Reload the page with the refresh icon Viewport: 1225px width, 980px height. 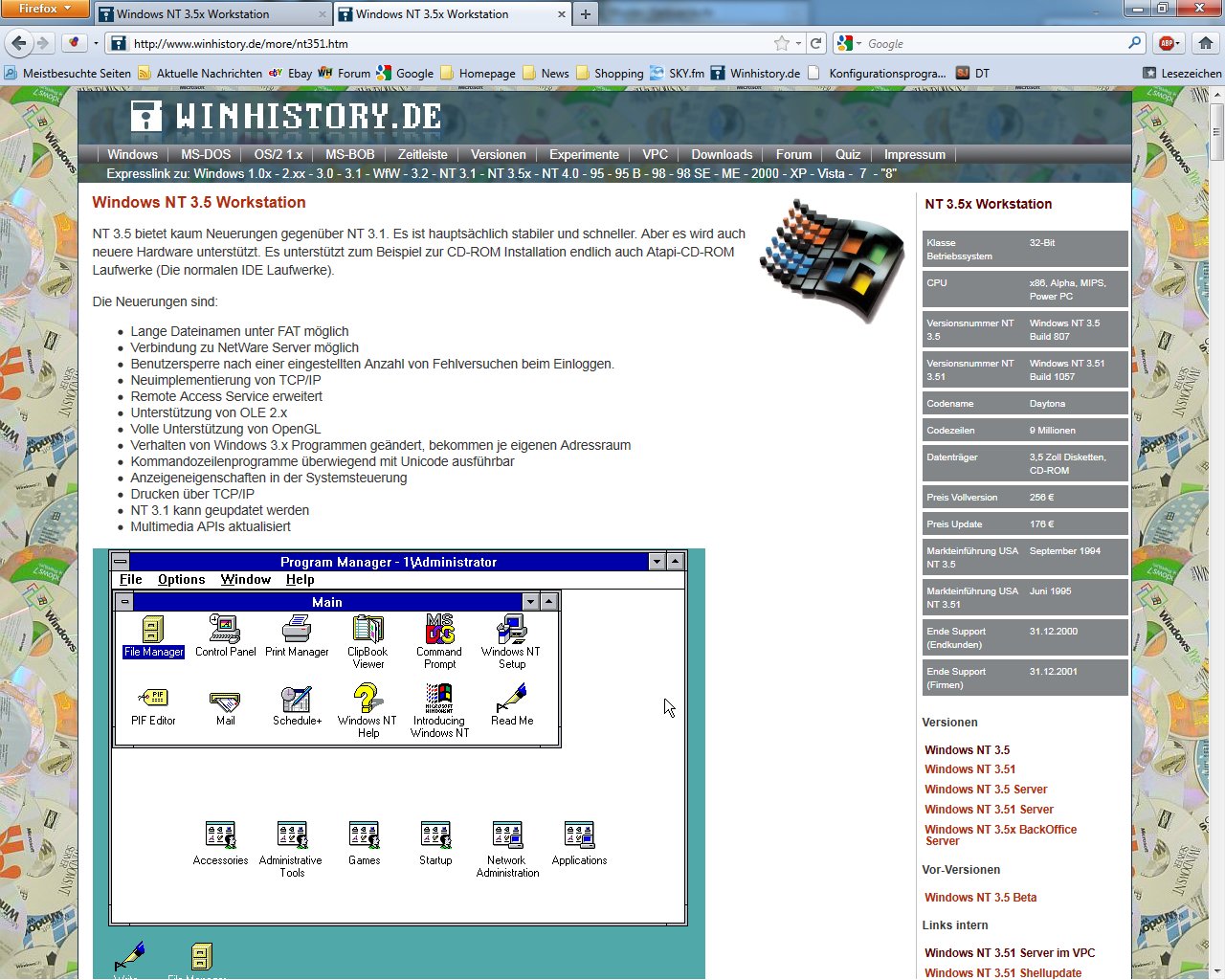tap(815, 43)
